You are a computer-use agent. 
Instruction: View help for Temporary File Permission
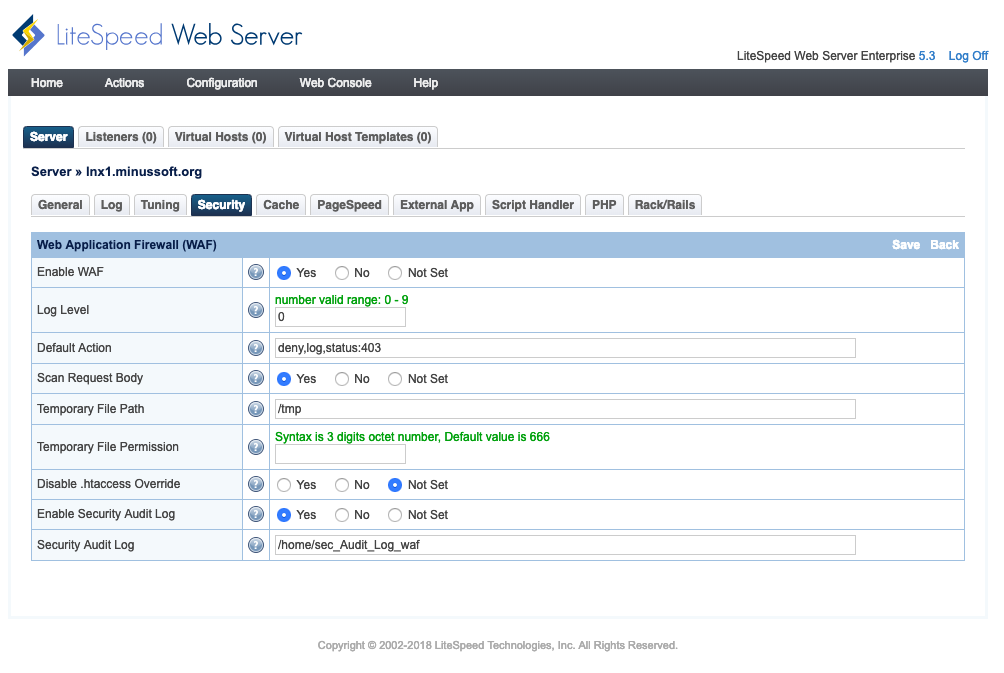[255, 447]
